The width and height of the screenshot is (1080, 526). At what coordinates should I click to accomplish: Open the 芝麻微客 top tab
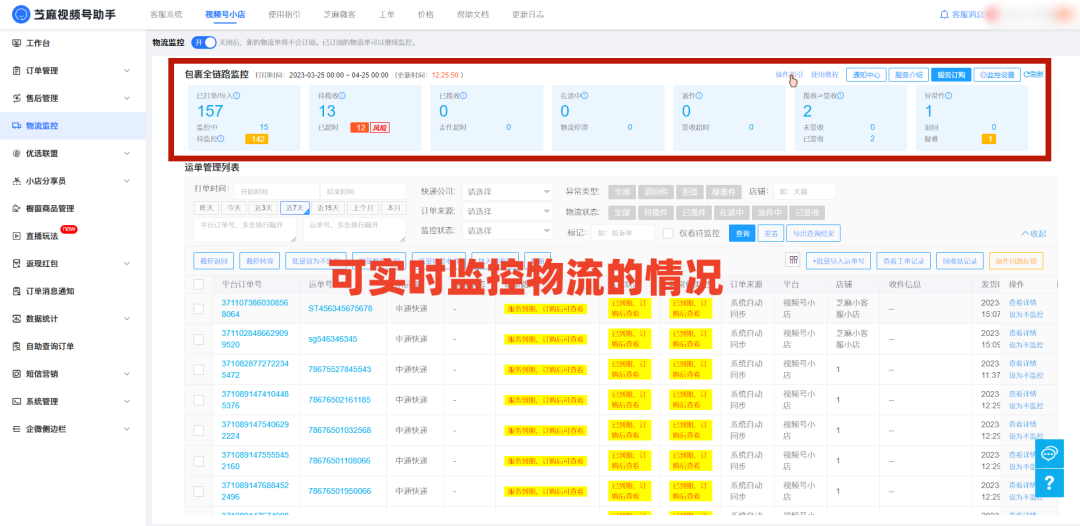(339, 14)
